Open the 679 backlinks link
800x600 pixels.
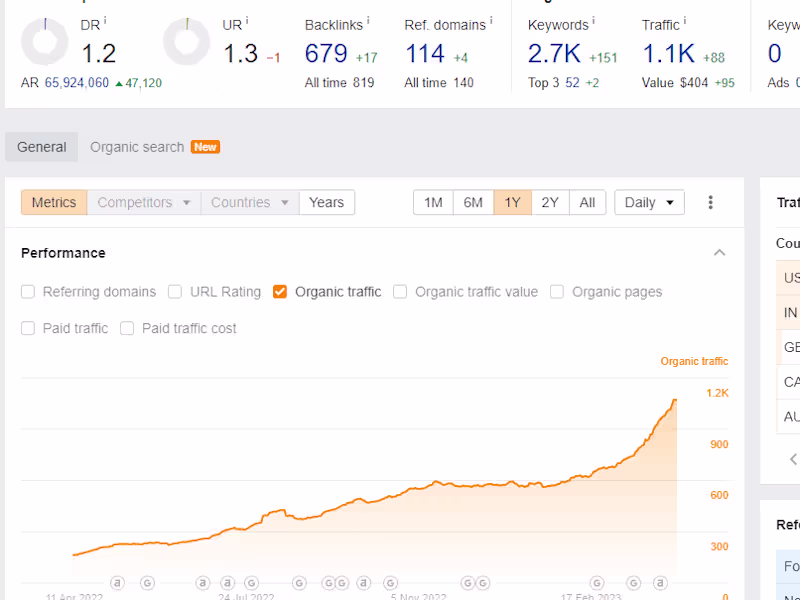(x=326, y=53)
